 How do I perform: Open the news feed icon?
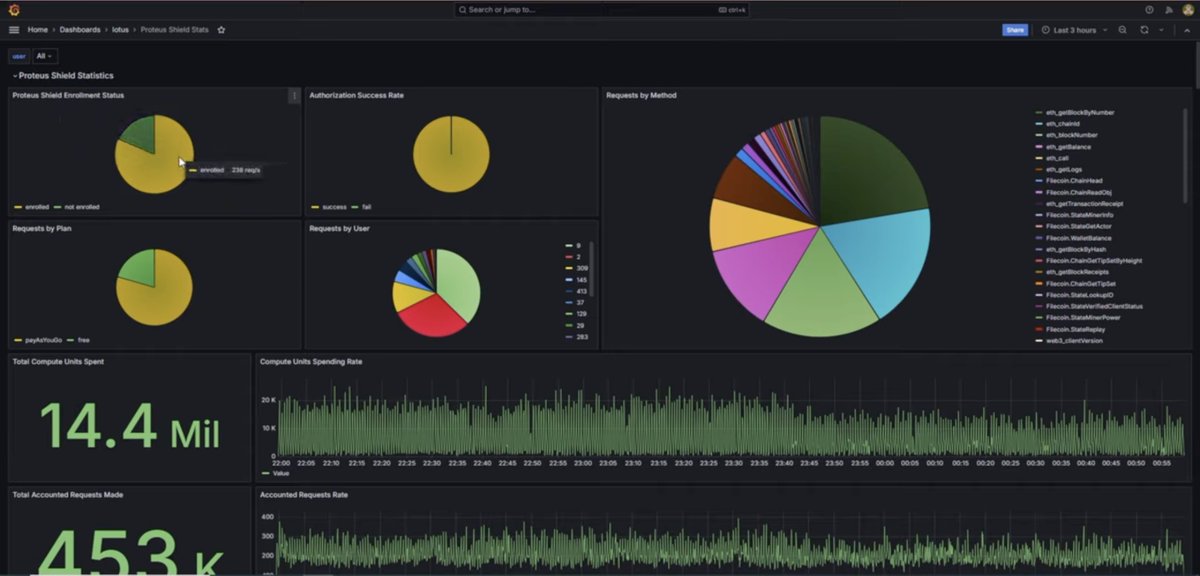(x=1168, y=9)
